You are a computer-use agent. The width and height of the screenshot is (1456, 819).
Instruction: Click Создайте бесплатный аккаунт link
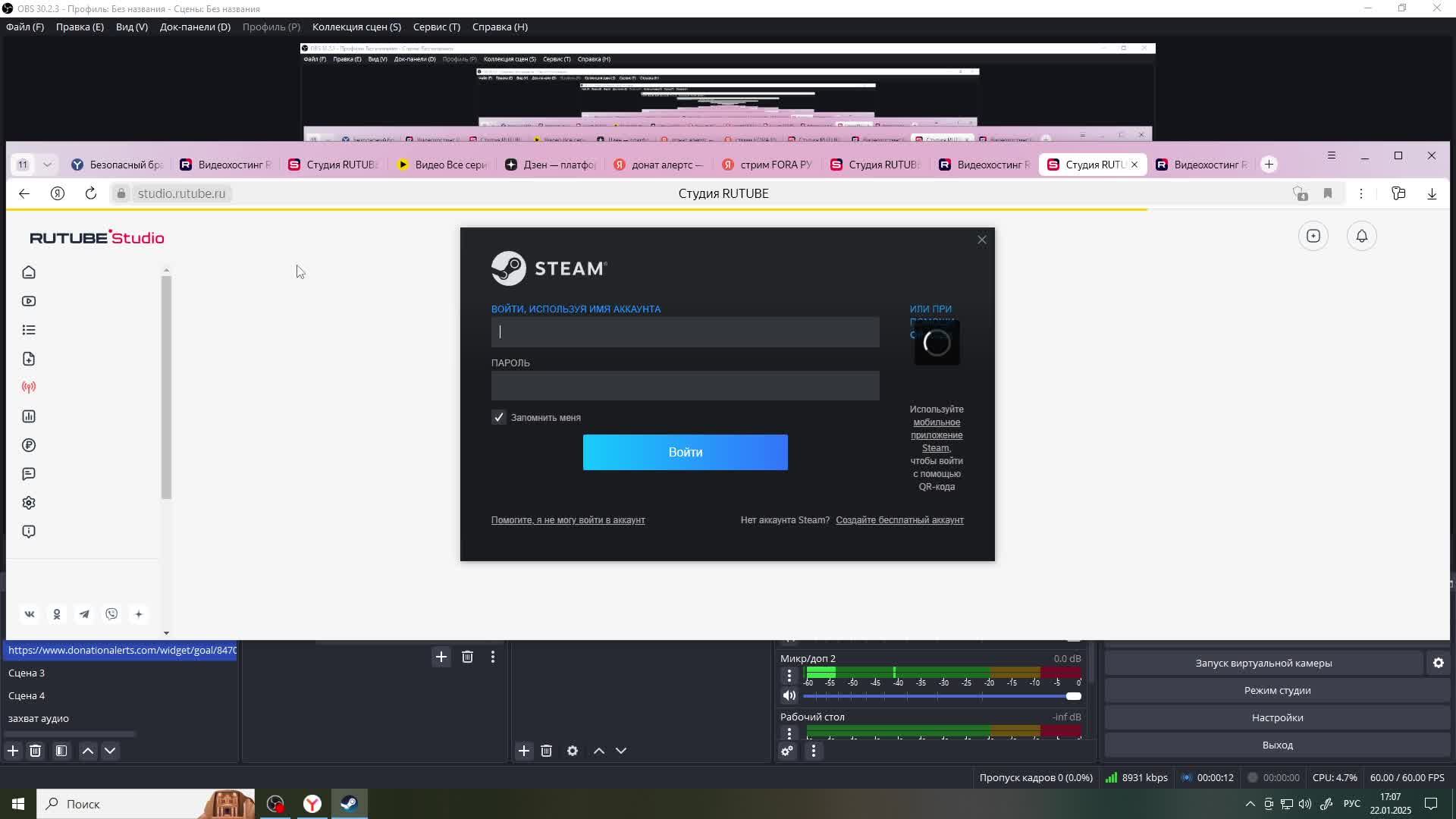[x=899, y=520]
